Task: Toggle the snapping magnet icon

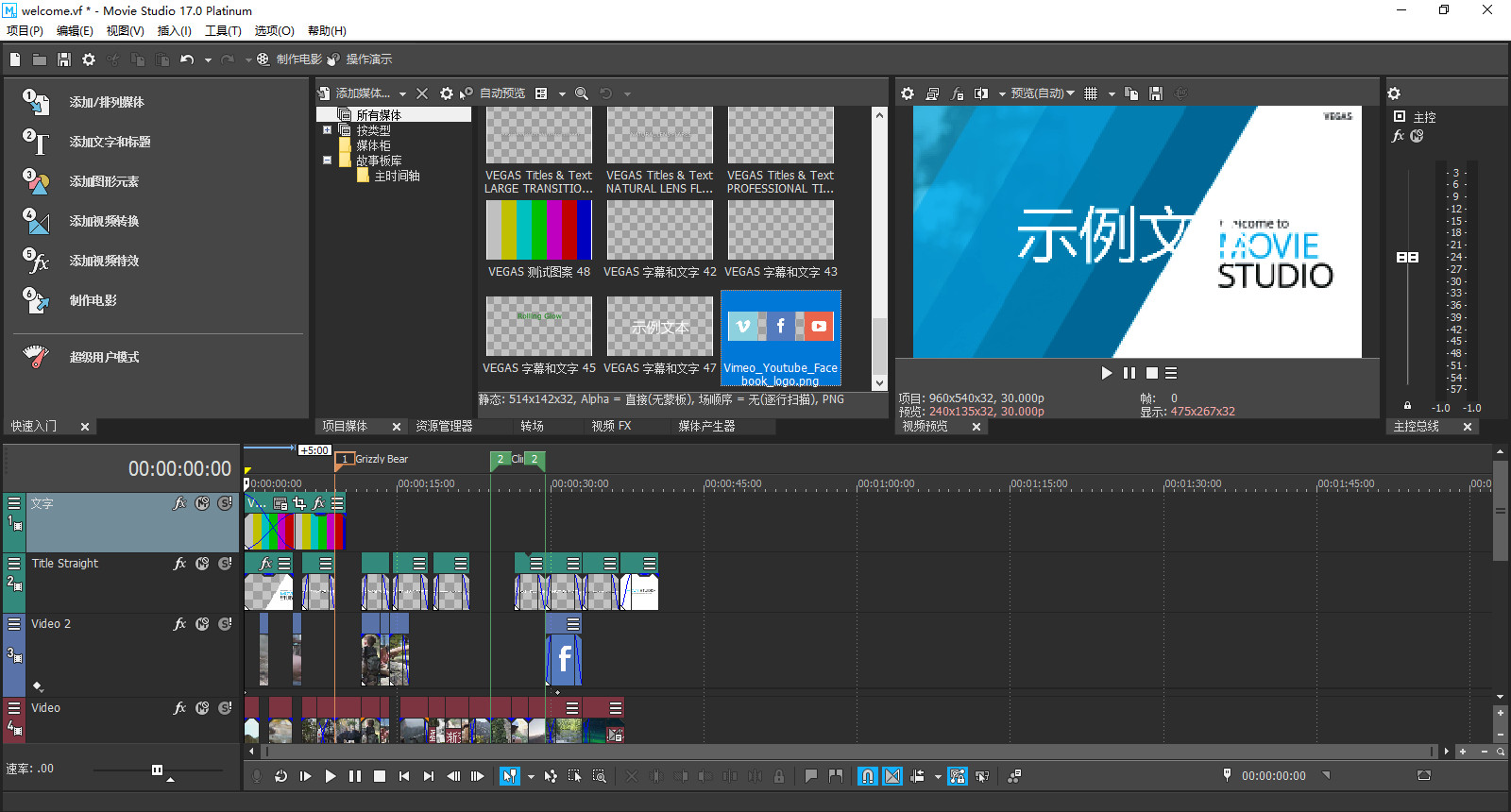Action: click(x=867, y=776)
